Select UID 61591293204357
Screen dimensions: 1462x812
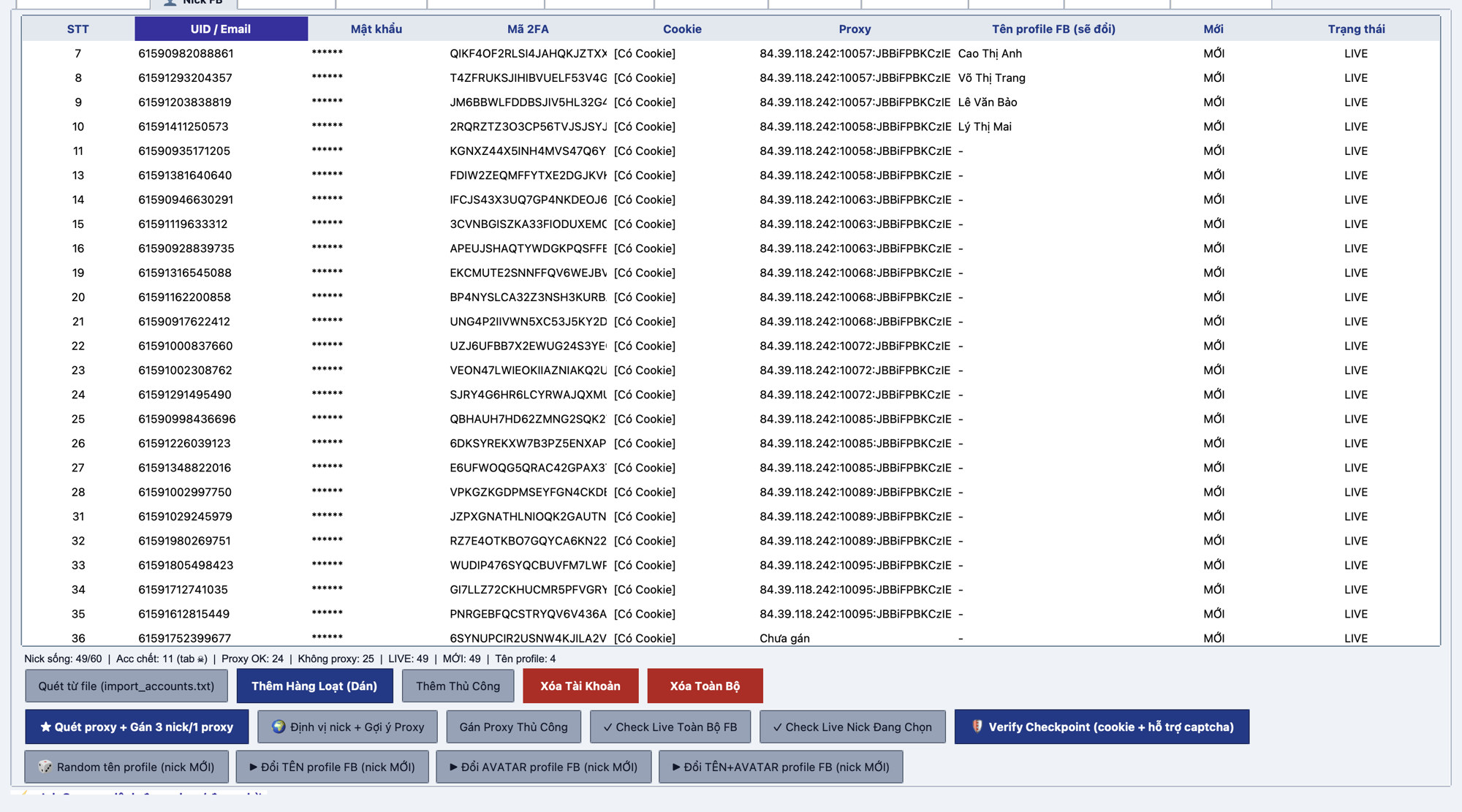[185, 77]
